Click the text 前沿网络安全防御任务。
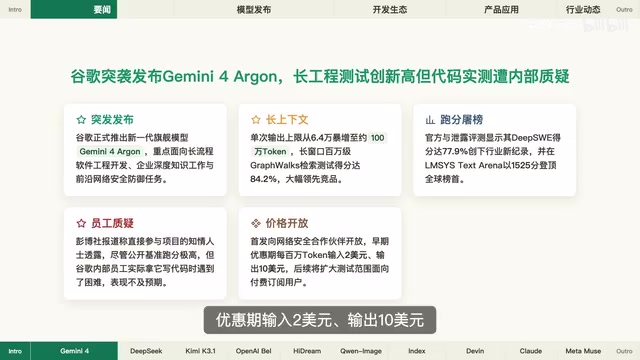The image size is (640, 360). tap(122, 179)
